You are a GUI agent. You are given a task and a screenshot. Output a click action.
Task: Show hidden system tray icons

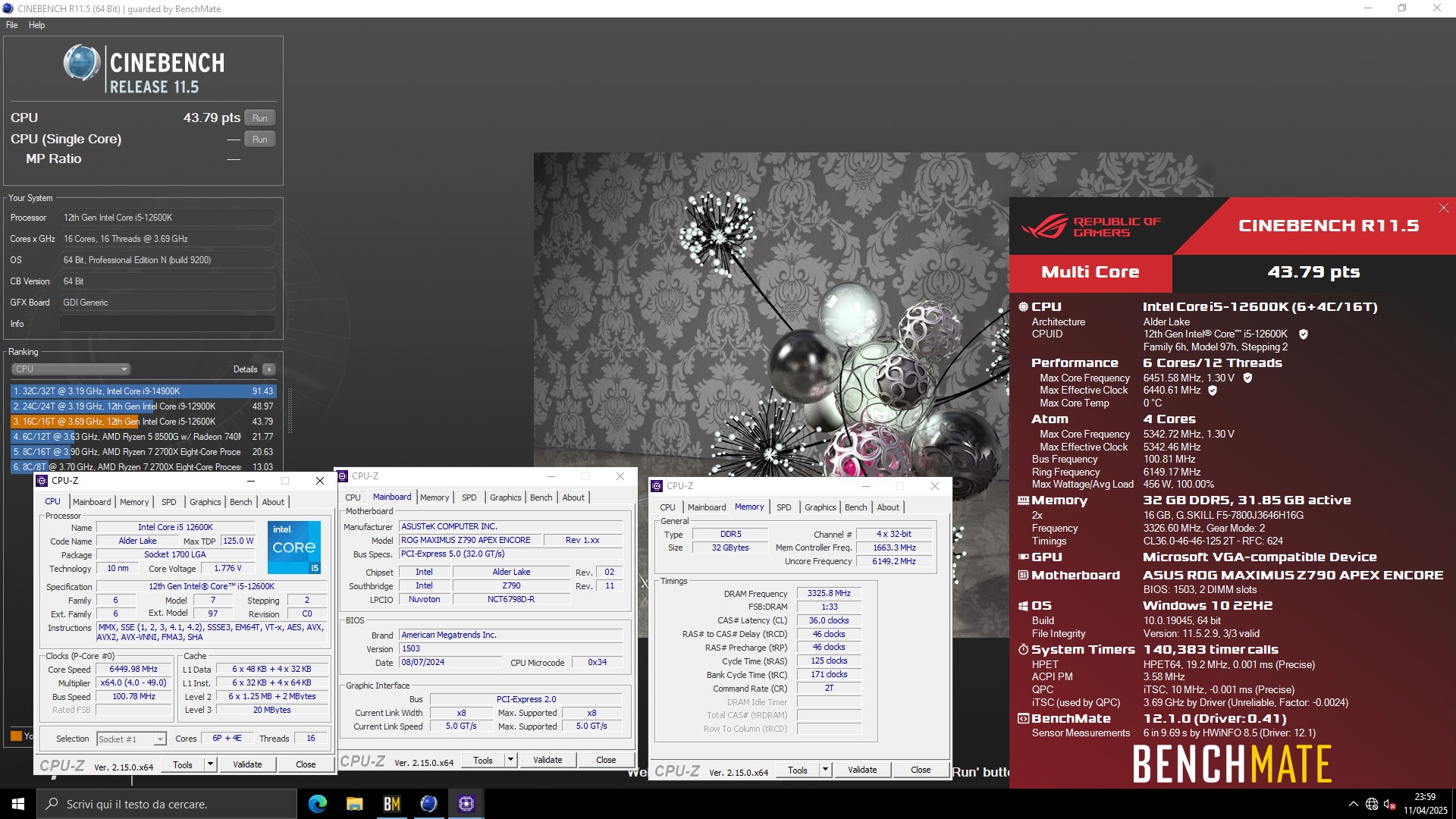point(1354,804)
